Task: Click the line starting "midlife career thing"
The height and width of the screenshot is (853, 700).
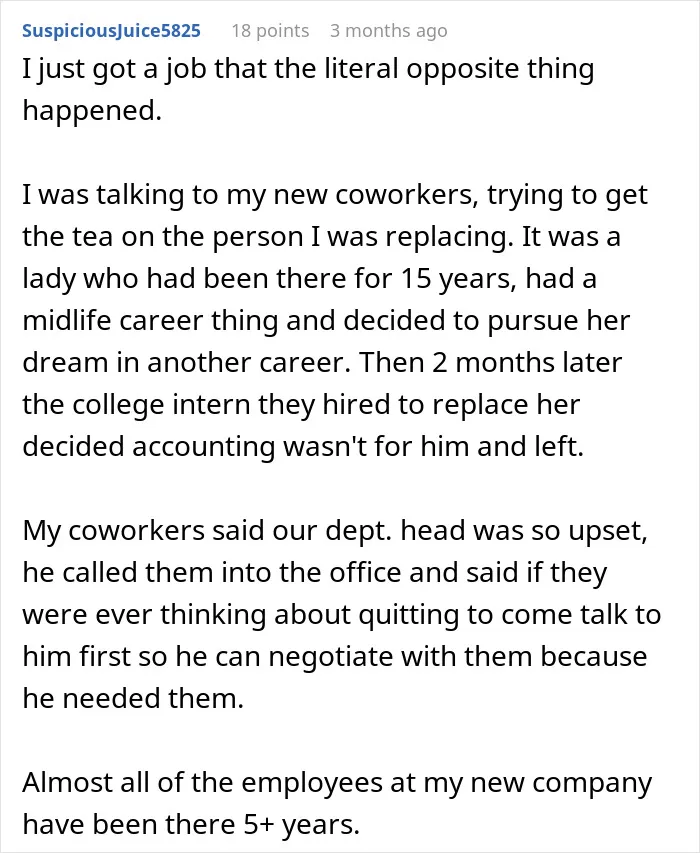Action: [326, 322]
